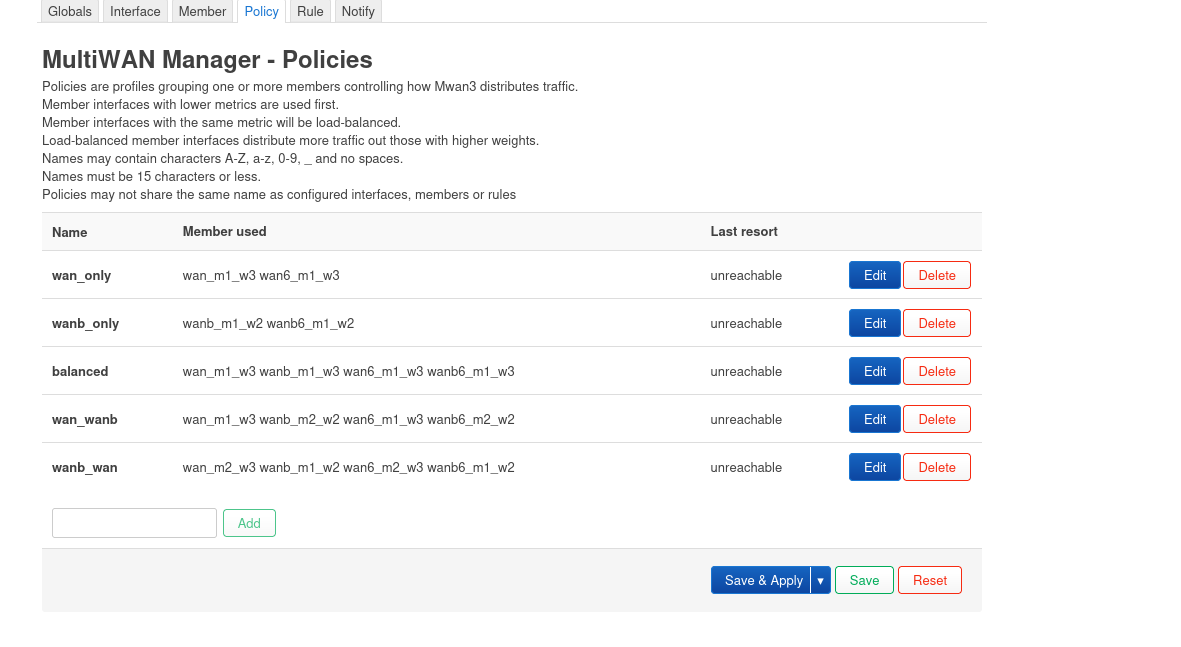
Task: Edit the balanced policy
Action: click(874, 371)
